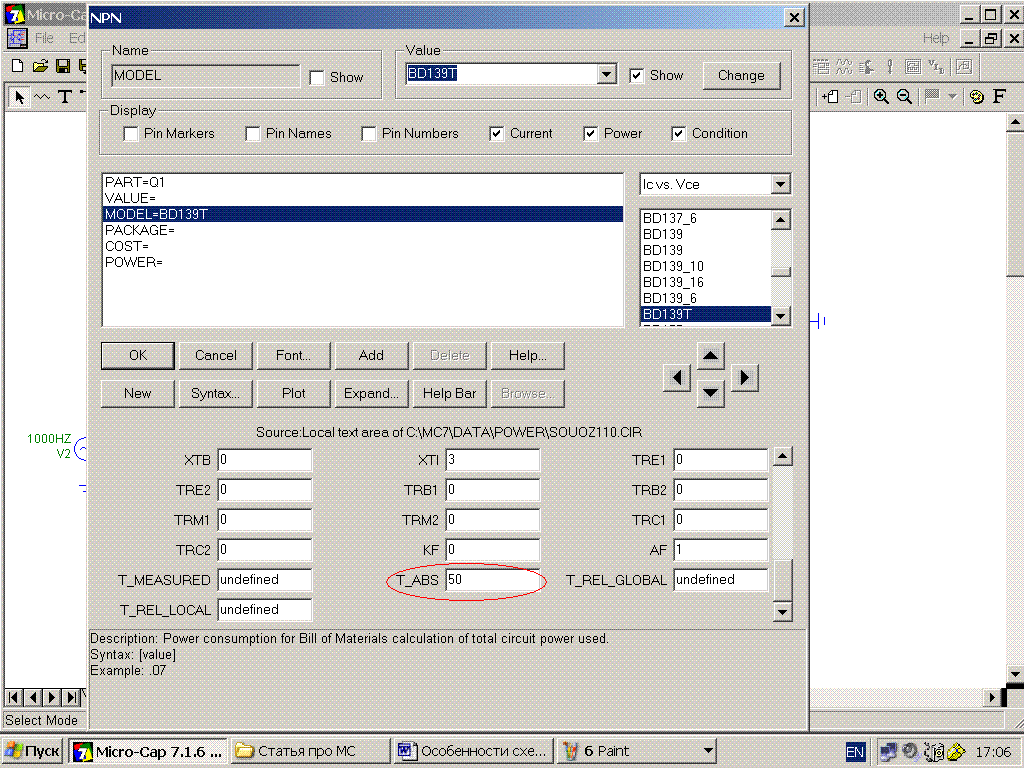Image resolution: width=1024 pixels, height=768 pixels.
Task: Select the arrow pointer Select Mode tool
Action: pyautogui.click(x=19, y=97)
